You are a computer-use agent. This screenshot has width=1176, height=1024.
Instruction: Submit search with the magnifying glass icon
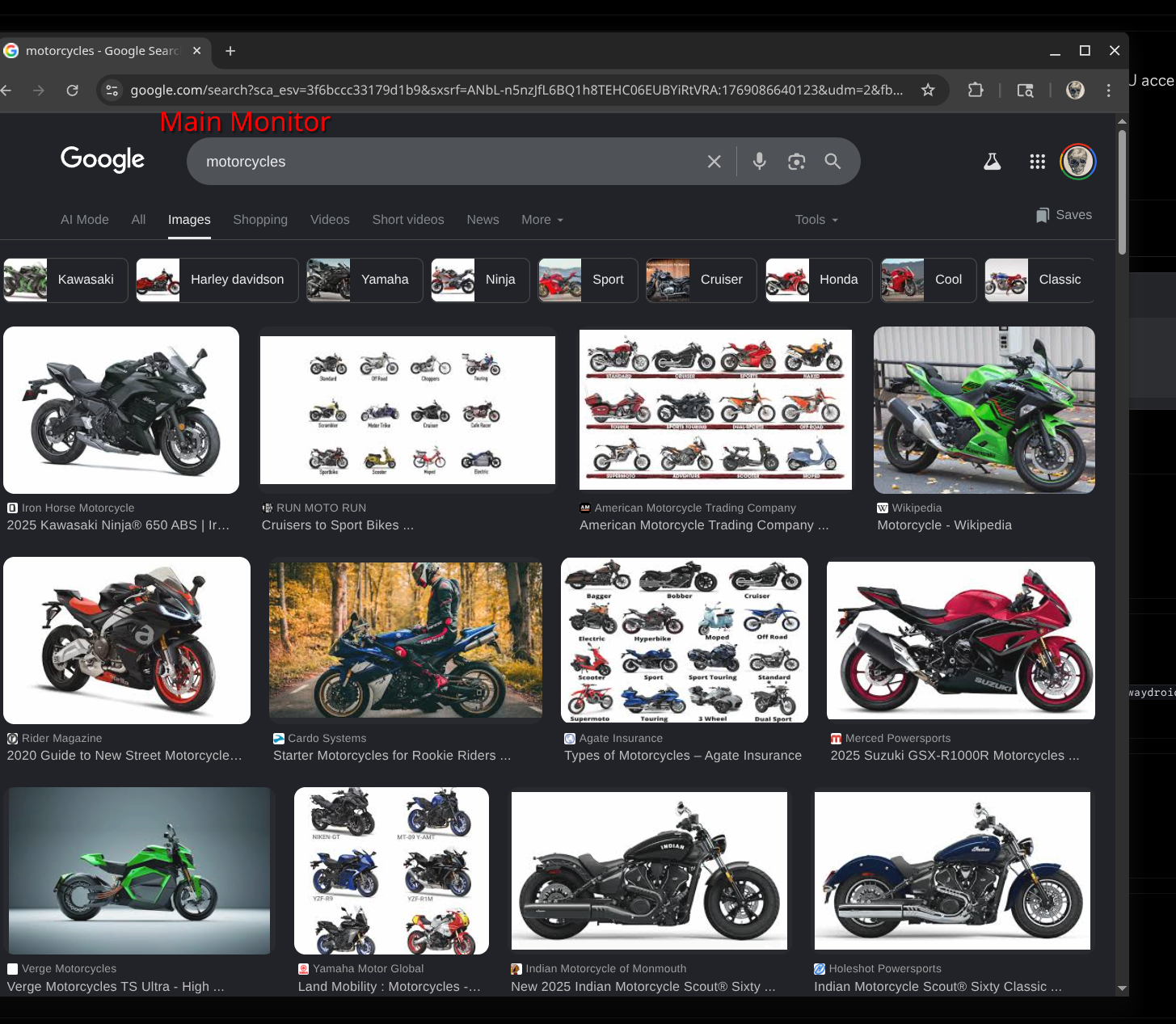(x=832, y=162)
